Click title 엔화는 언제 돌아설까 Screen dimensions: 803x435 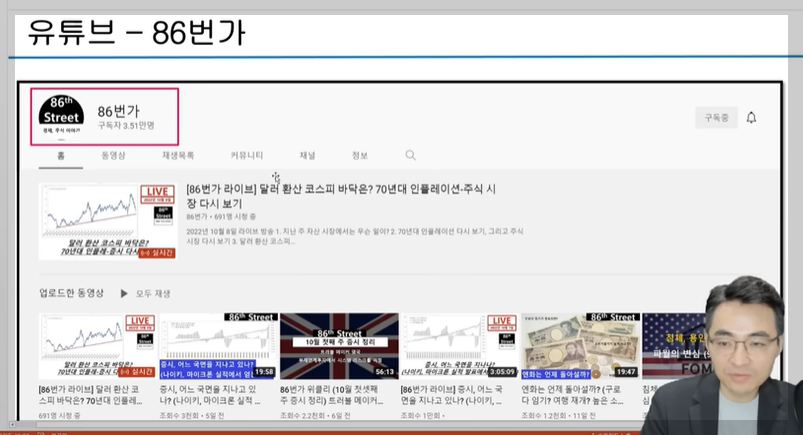point(573,395)
